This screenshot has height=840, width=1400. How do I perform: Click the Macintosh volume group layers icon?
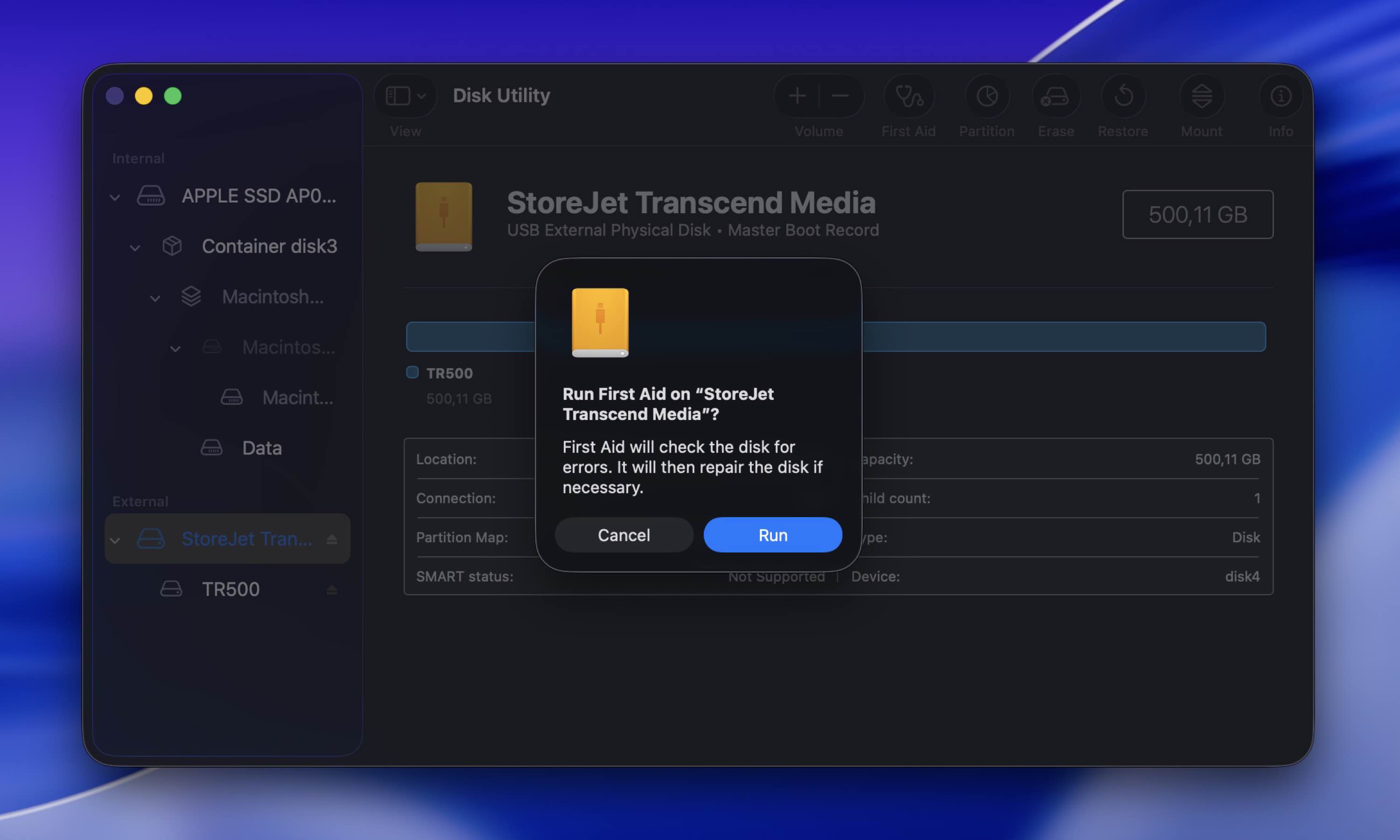(191, 297)
